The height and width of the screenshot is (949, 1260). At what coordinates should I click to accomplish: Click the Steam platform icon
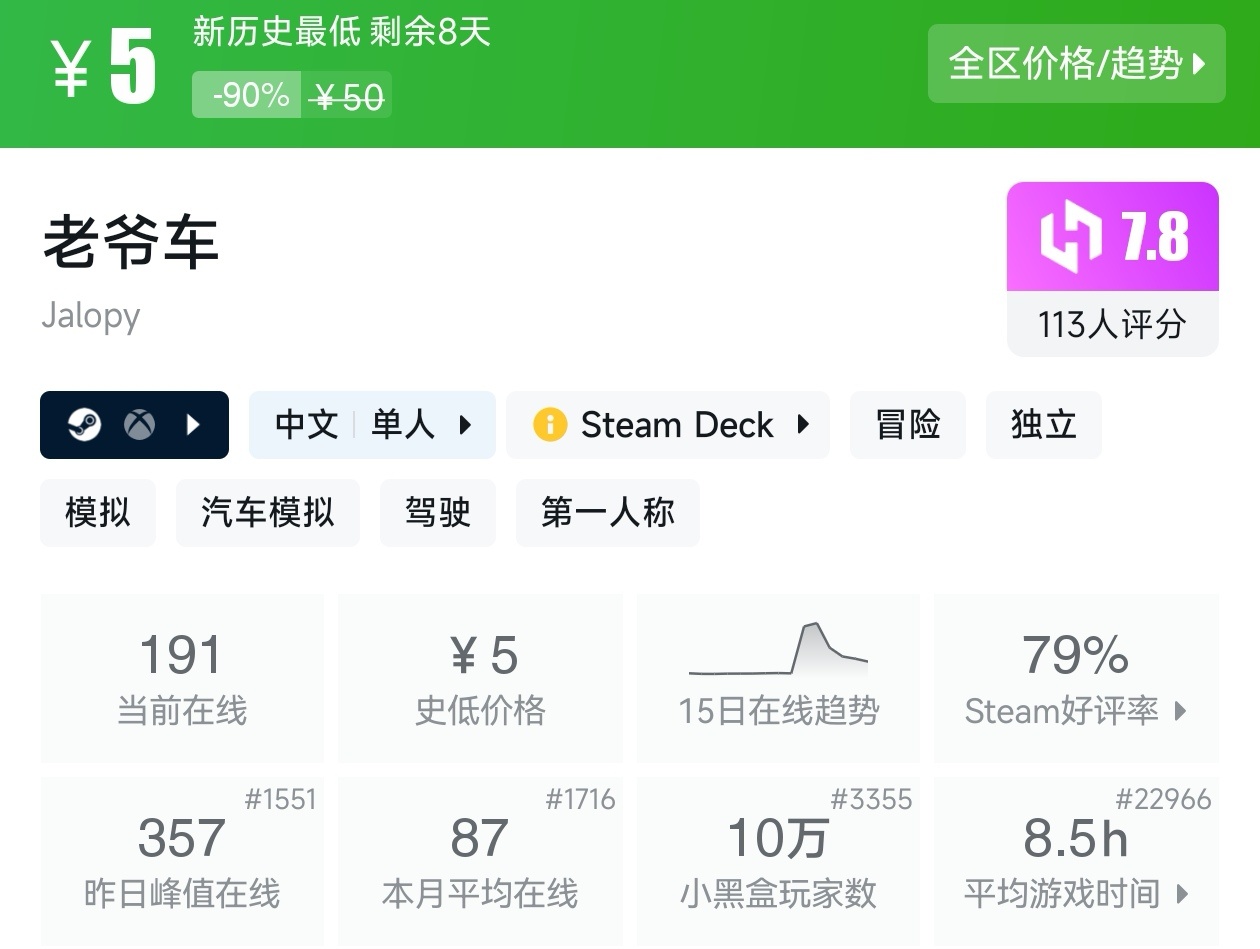pos(84,425)
